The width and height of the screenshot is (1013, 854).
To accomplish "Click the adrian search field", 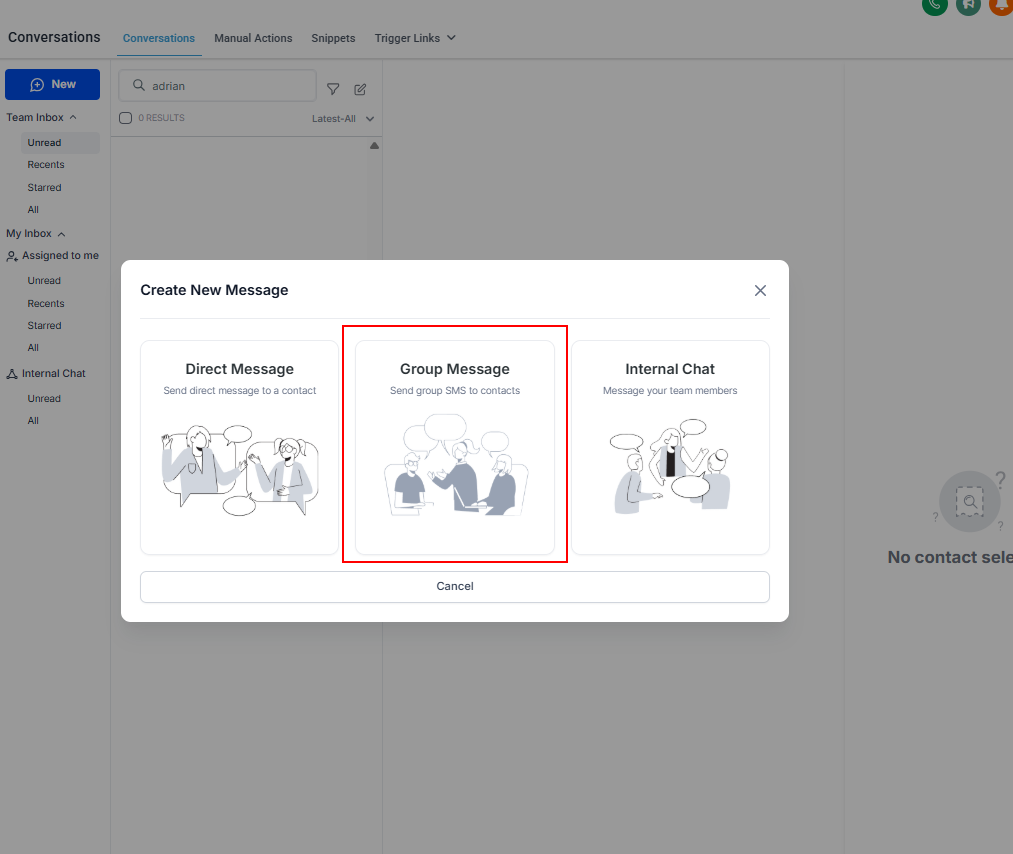I will (x=218, y=86).
